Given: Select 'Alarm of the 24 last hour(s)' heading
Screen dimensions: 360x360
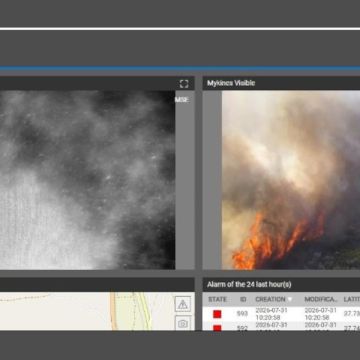Looking at the screenshot, I should coord(249,284).
